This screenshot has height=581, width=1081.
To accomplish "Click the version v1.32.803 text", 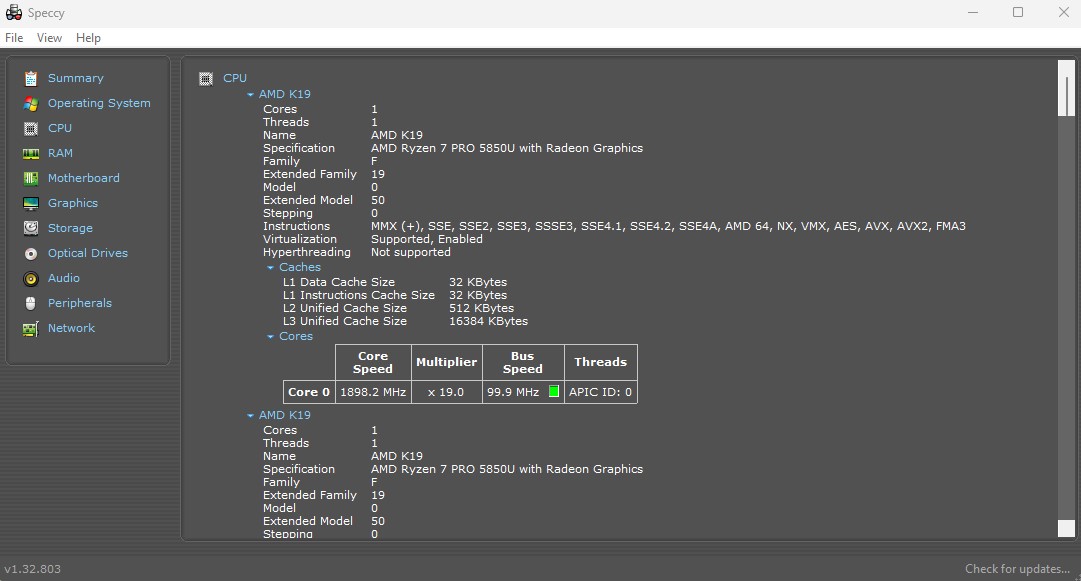I will coord(32,569).
